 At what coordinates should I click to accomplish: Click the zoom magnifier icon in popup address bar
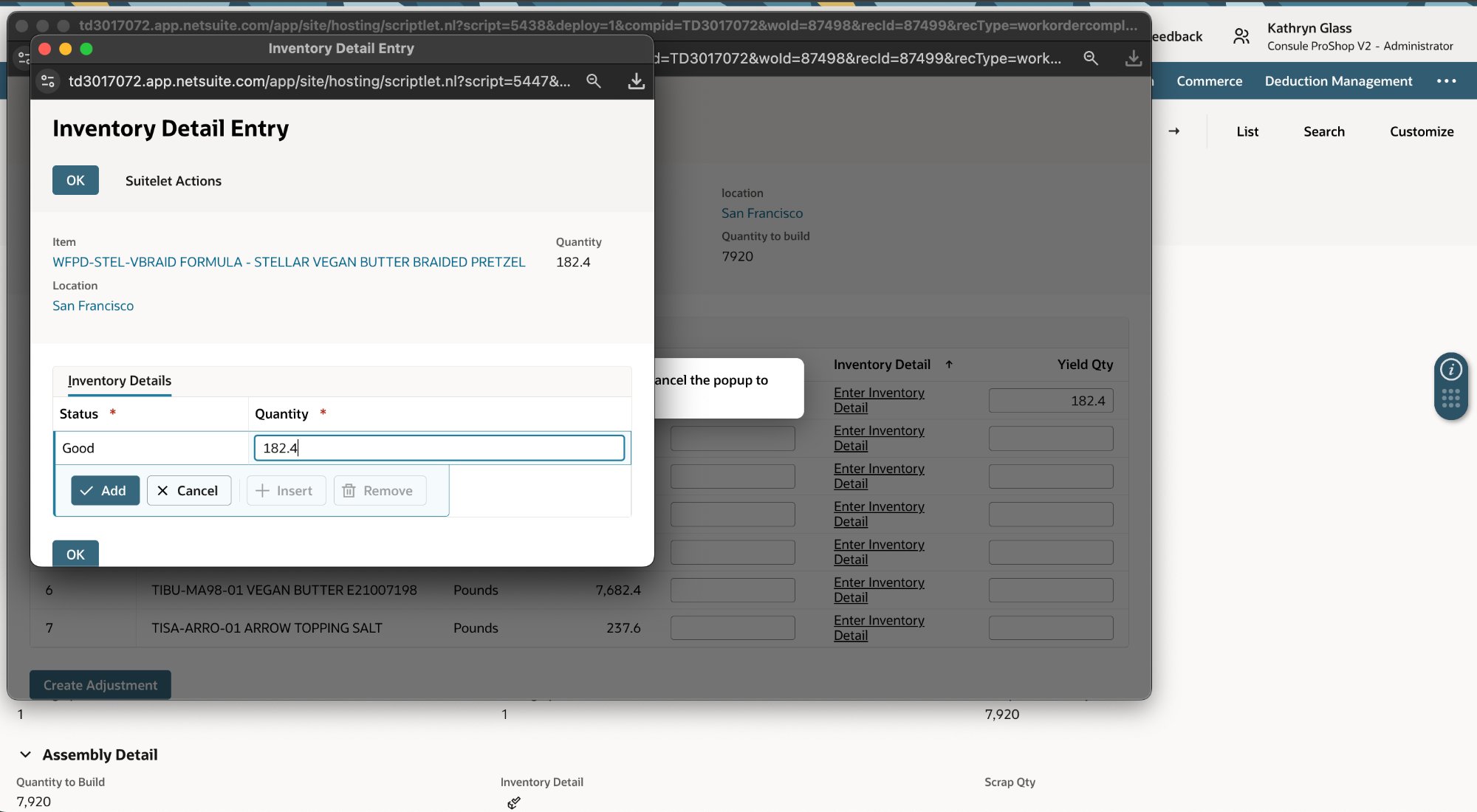tap(593, 81)
